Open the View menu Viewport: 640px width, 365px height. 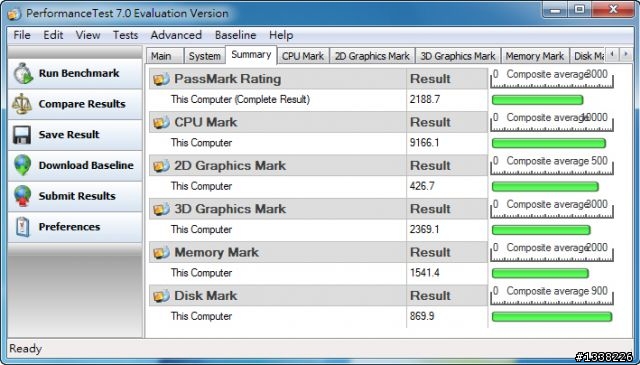88,35
